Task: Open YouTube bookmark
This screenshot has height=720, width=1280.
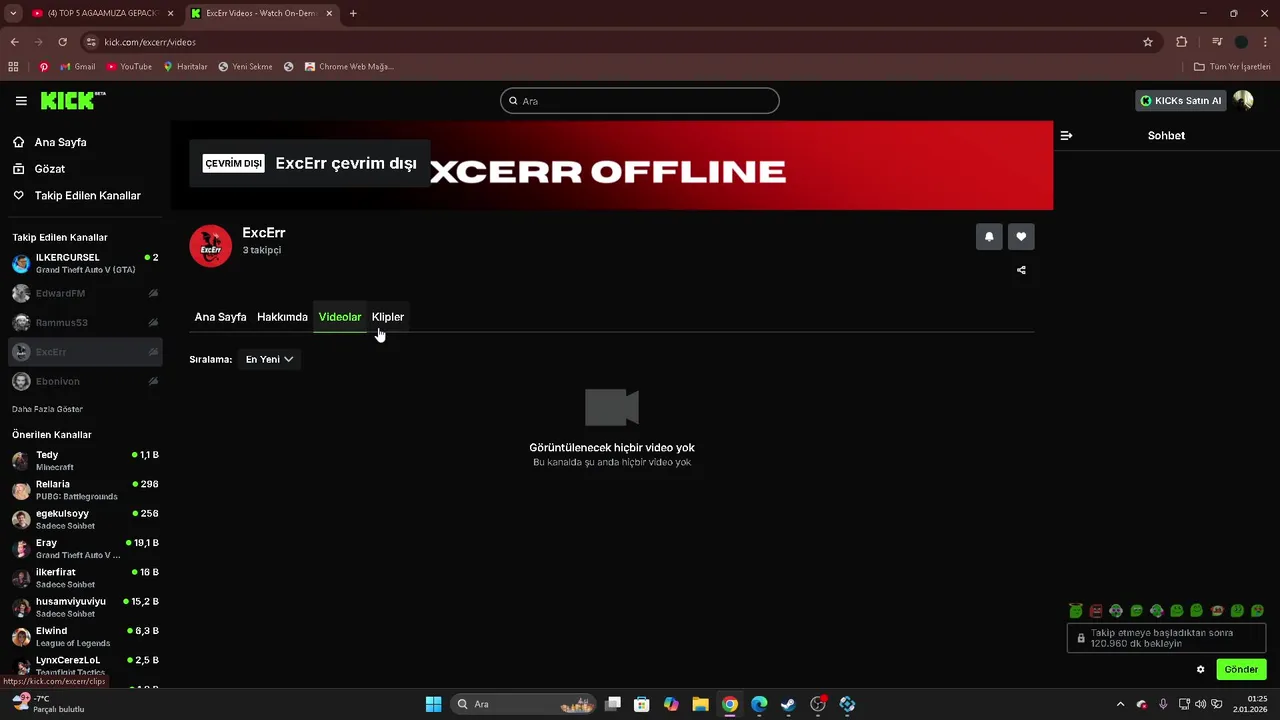Action: (x=129, y=67)
